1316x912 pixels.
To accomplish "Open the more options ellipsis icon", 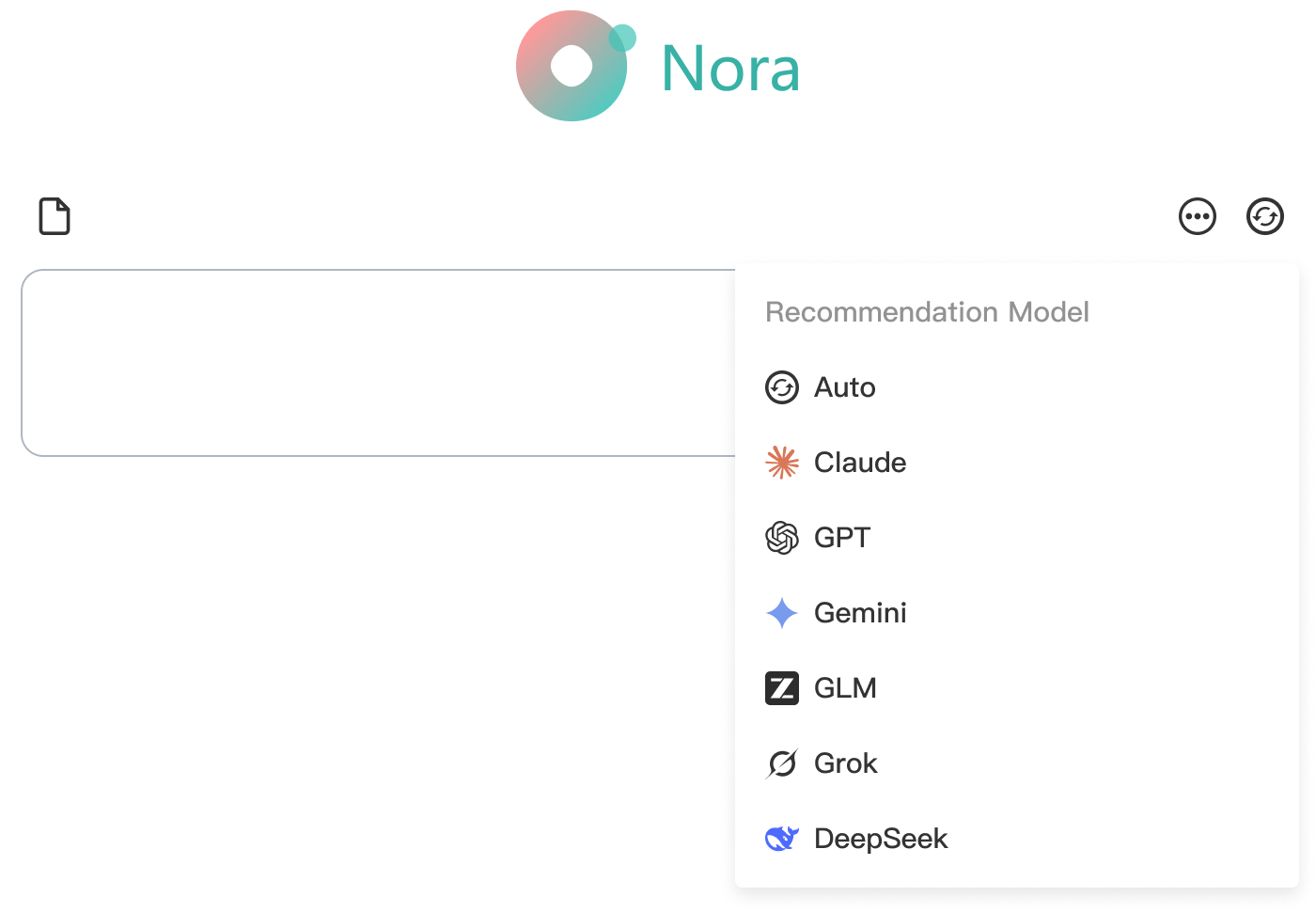I will pyautogui.click(x=1197, y=216).
